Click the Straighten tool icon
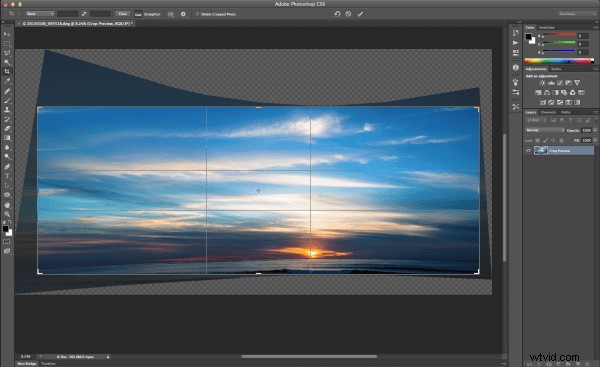 (138, 14)
